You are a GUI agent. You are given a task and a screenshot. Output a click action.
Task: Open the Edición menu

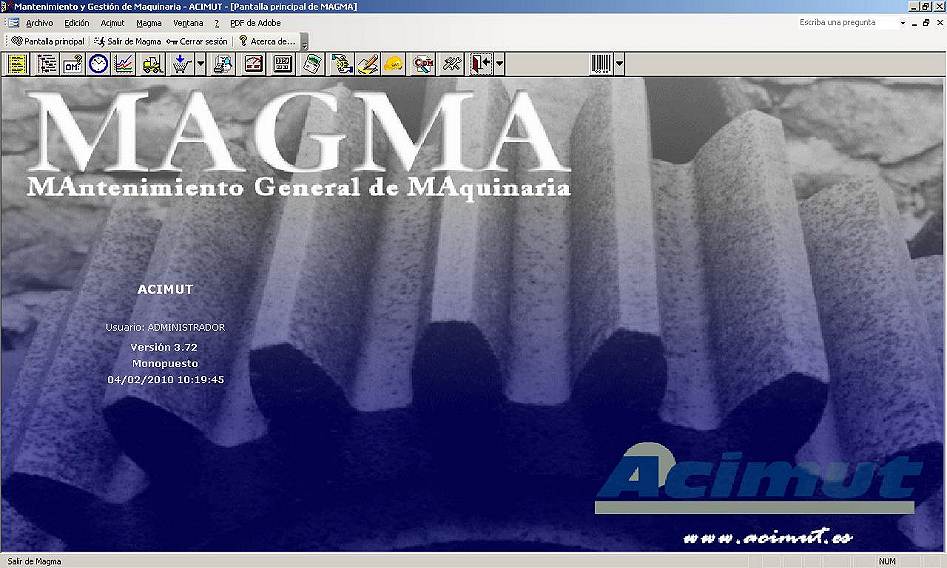pyautogui.click(x=77, y=23)
